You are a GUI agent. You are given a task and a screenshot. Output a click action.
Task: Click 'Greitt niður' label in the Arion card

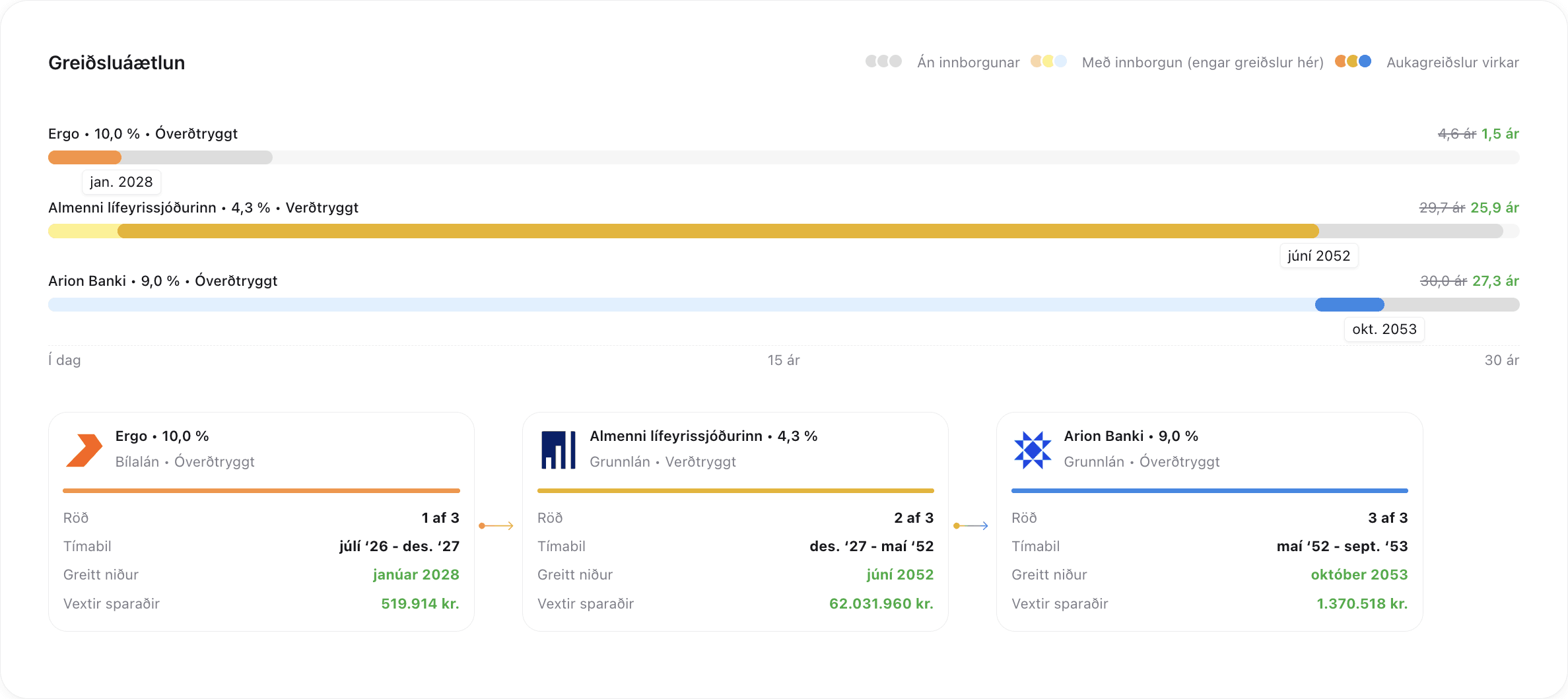click(x=1049, y=575)
